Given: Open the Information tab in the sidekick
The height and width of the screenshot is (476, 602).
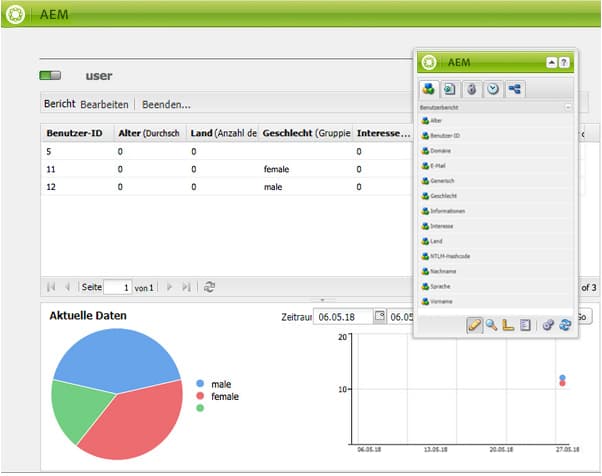Looking at the screenshot, I should tap(471, 89).
